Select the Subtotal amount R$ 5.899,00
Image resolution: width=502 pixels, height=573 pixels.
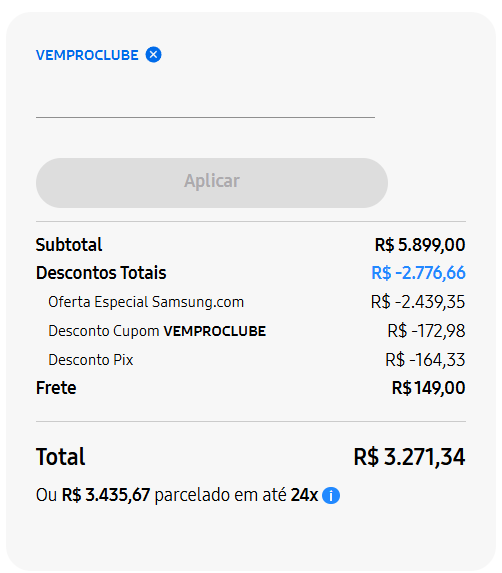[x=420, y=244]
